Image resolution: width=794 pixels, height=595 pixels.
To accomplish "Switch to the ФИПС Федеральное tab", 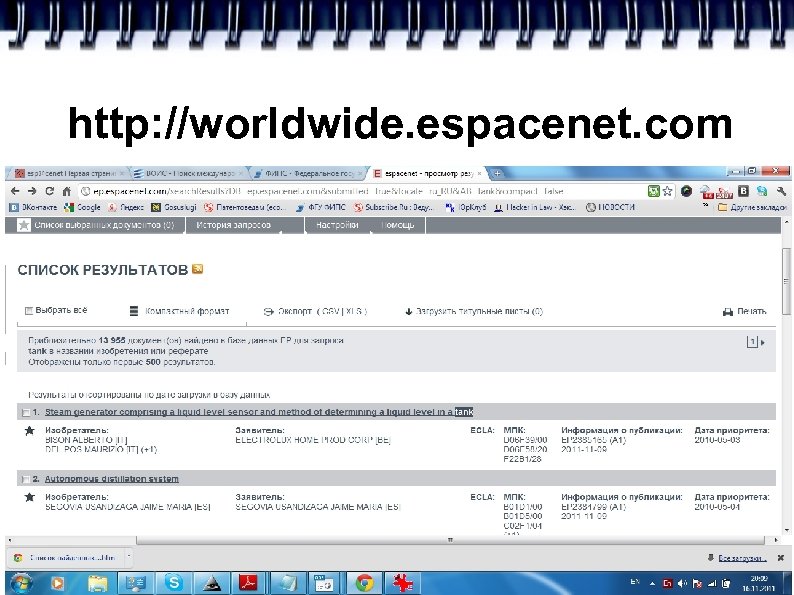I will pyautogui.click(x=308, y=173).
